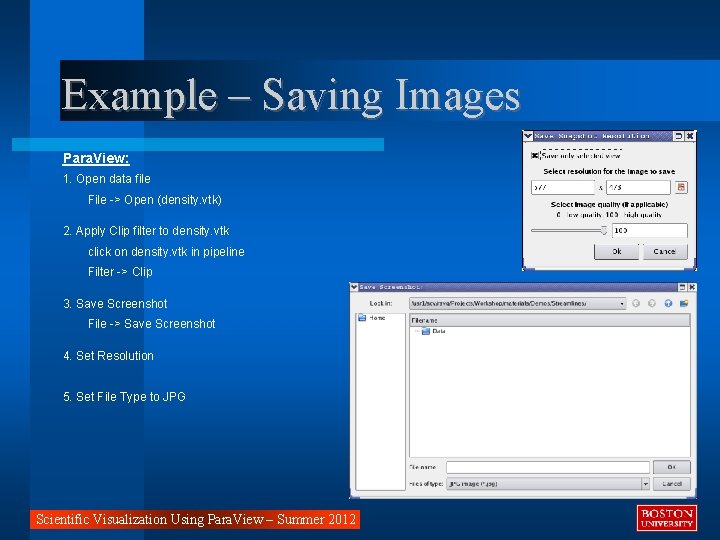
Task: Click the lock aspect ratio icon beside resolution fields
Action: click(x=681, y=187)
